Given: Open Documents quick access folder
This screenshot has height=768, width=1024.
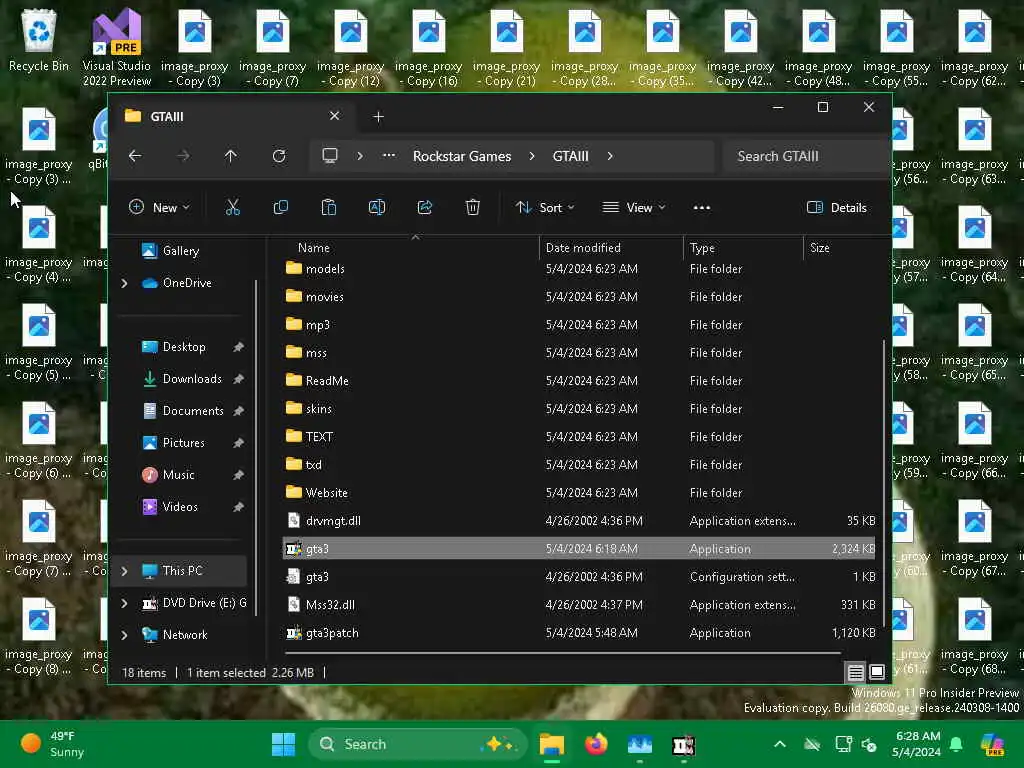Looking at the screenshot, I should [193, 411].
